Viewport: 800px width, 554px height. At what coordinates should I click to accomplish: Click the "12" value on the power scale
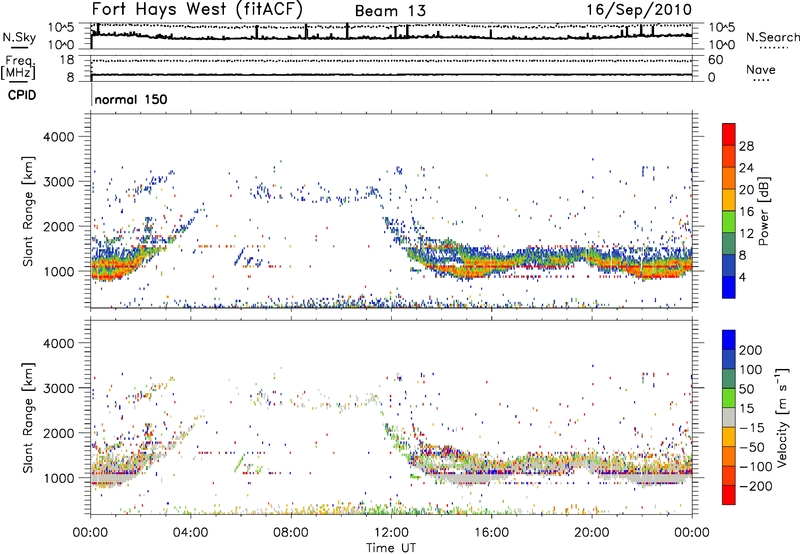(x=746, y=234)
